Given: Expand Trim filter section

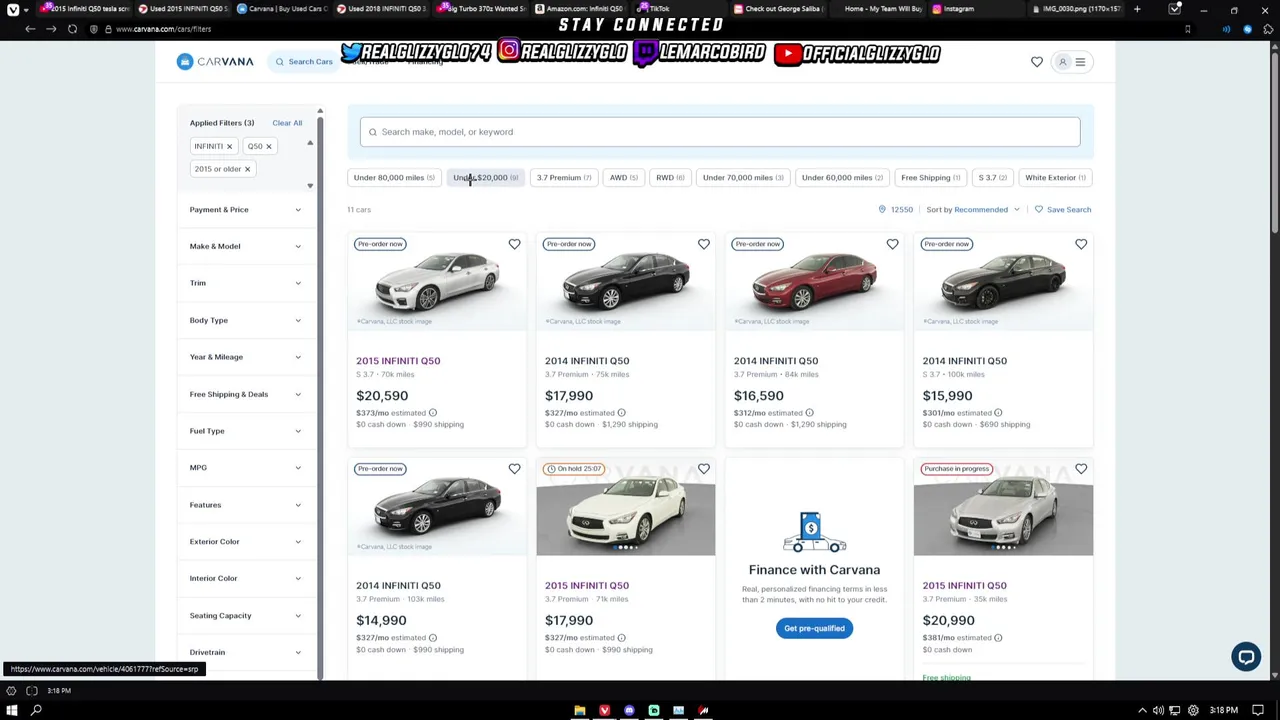Looking at the screenshot, I should 245,283.
